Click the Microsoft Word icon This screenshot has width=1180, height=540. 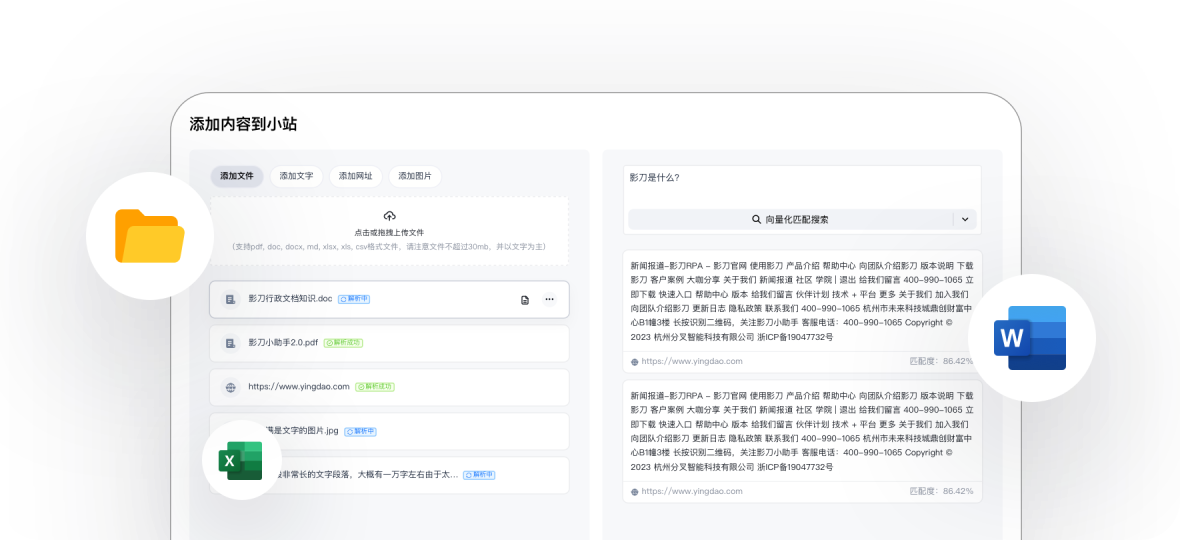(x=1030, y=338)
